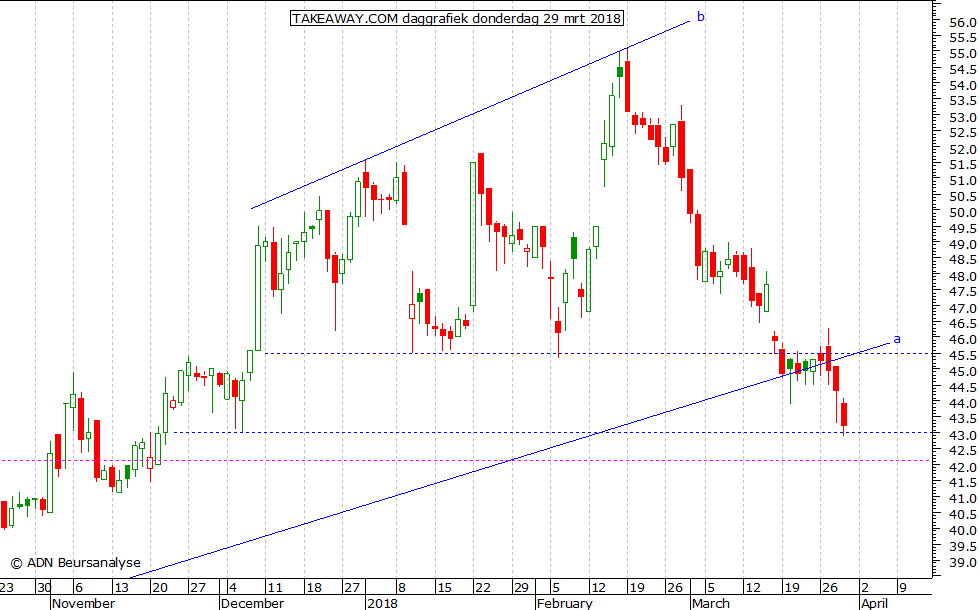The height and width of the screenshot is (610, 980).
Task: Click the ADN Beursanalyse copyright text
Action: (76, 563)
